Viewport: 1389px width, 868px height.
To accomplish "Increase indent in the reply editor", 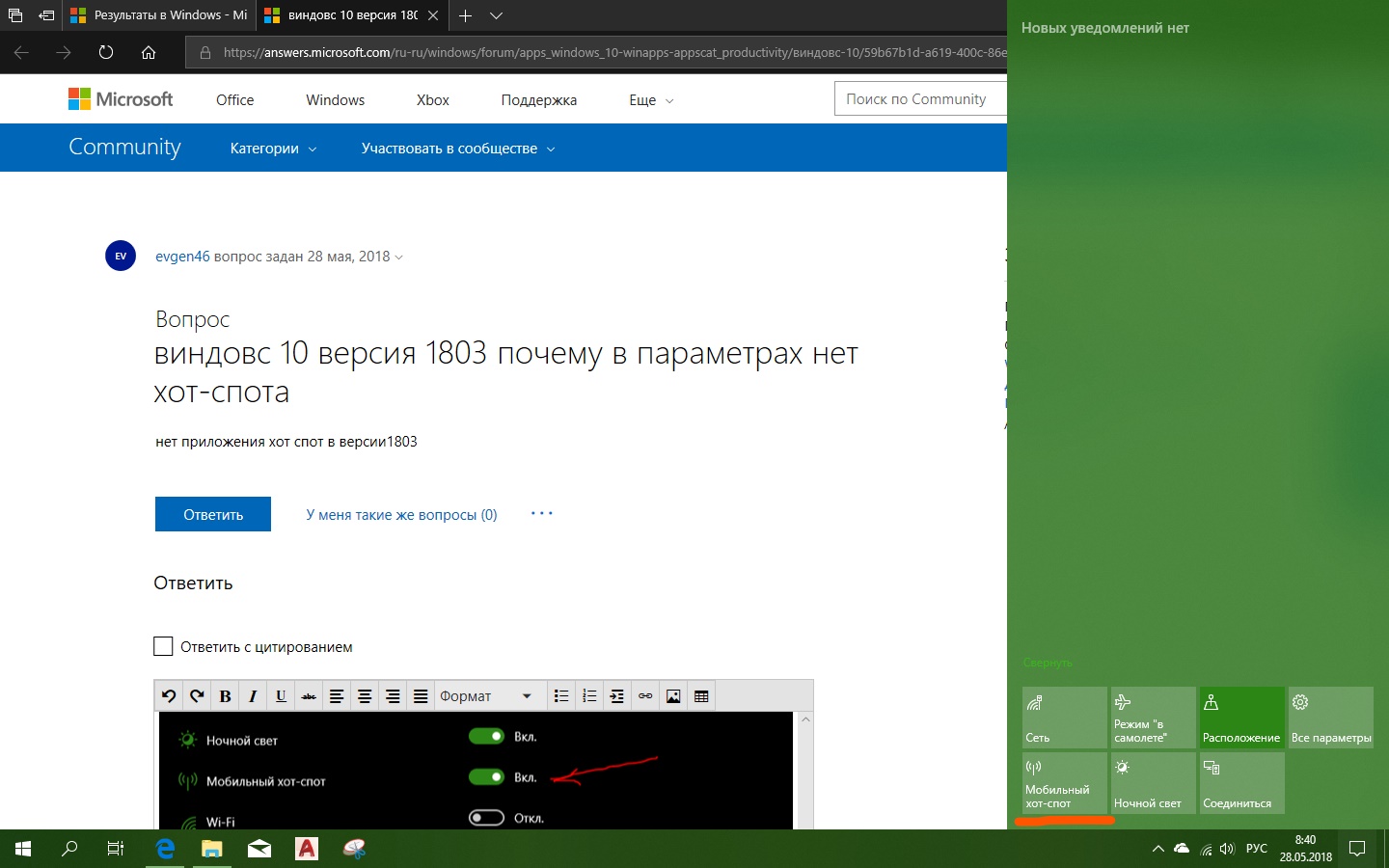I will tap(617, 696).
